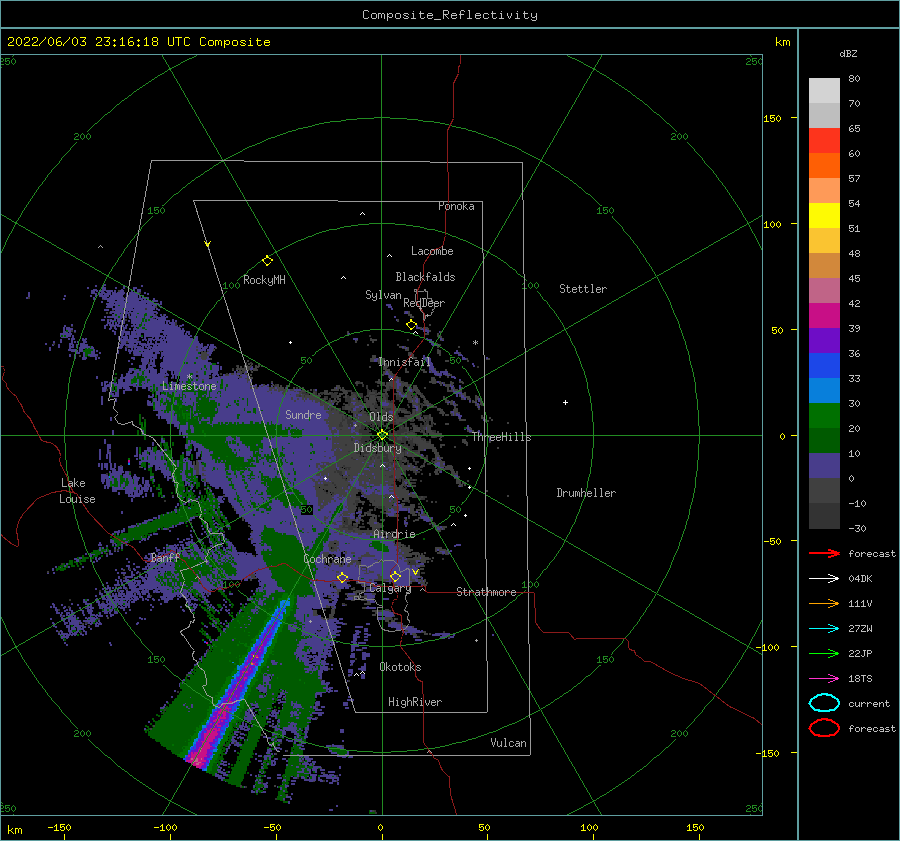Click the Vulcan town label
The image size is (900, 841).
pyautogui.click(x=508, y=743)
